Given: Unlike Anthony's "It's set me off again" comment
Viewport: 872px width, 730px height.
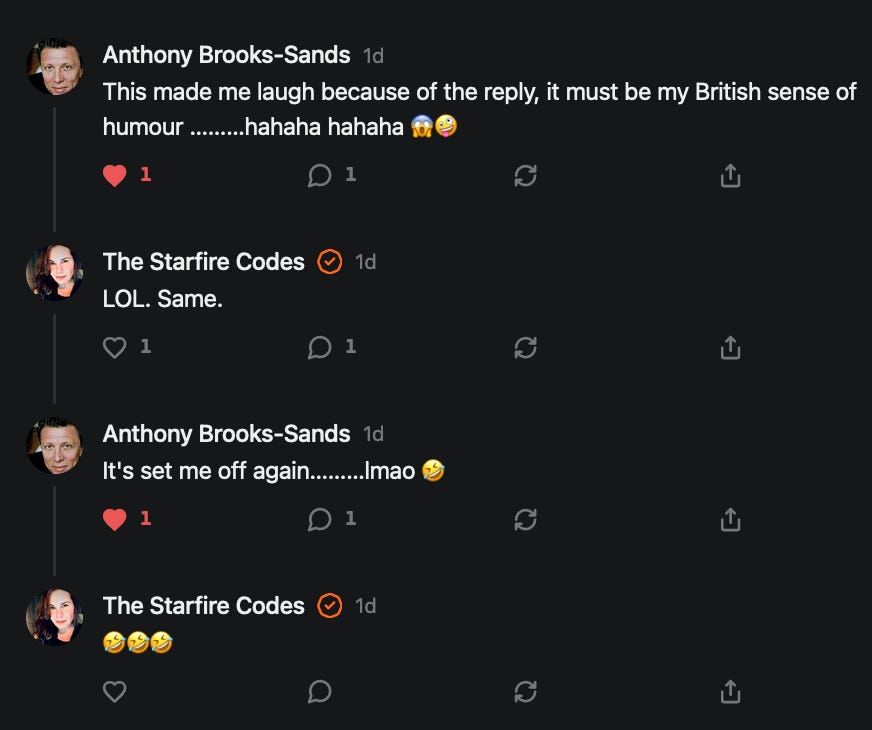Looking at the screenshot, I should (x=115, y=519).
